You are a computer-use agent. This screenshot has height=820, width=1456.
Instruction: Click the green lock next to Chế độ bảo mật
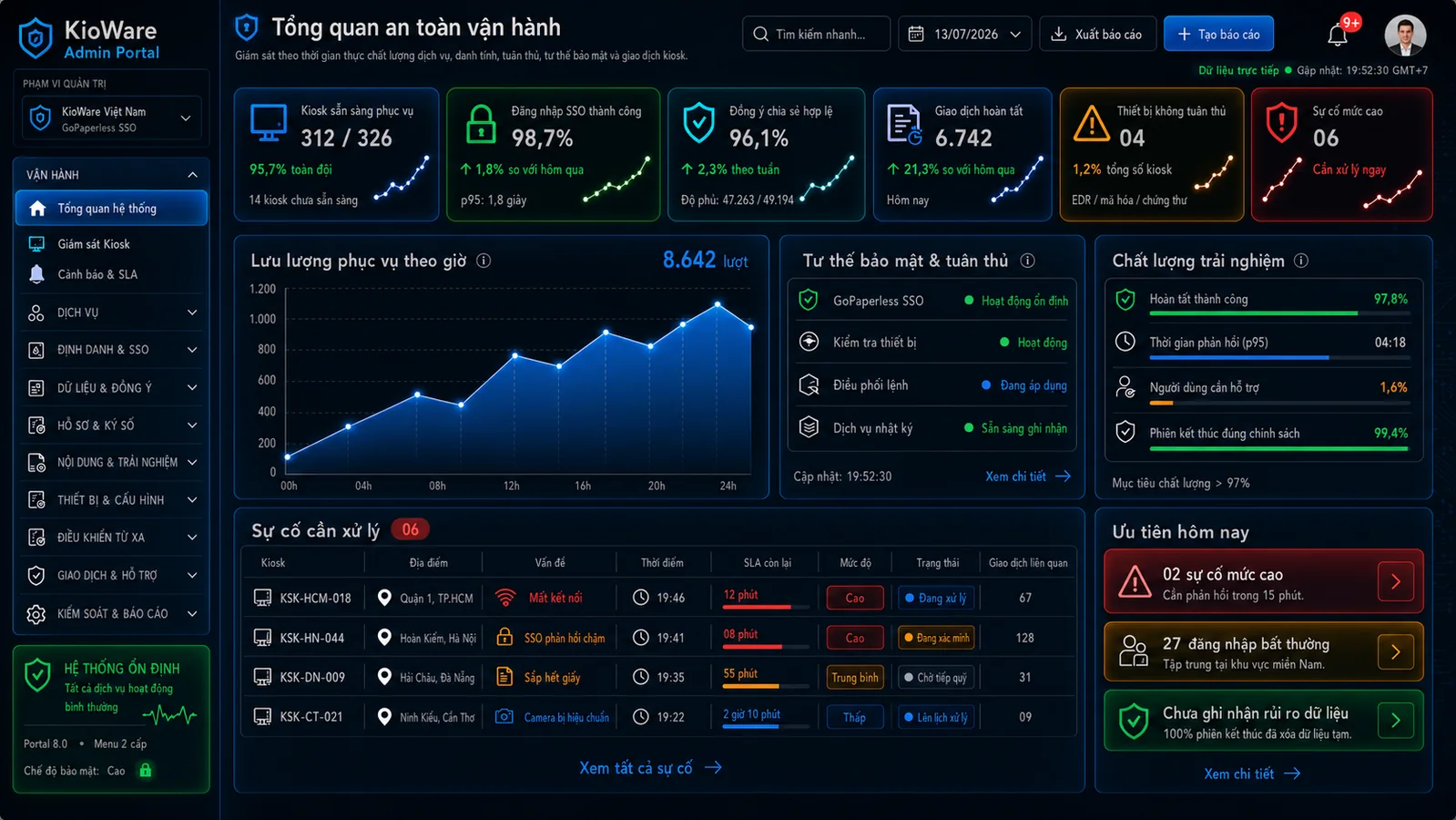tap(145, 770)
